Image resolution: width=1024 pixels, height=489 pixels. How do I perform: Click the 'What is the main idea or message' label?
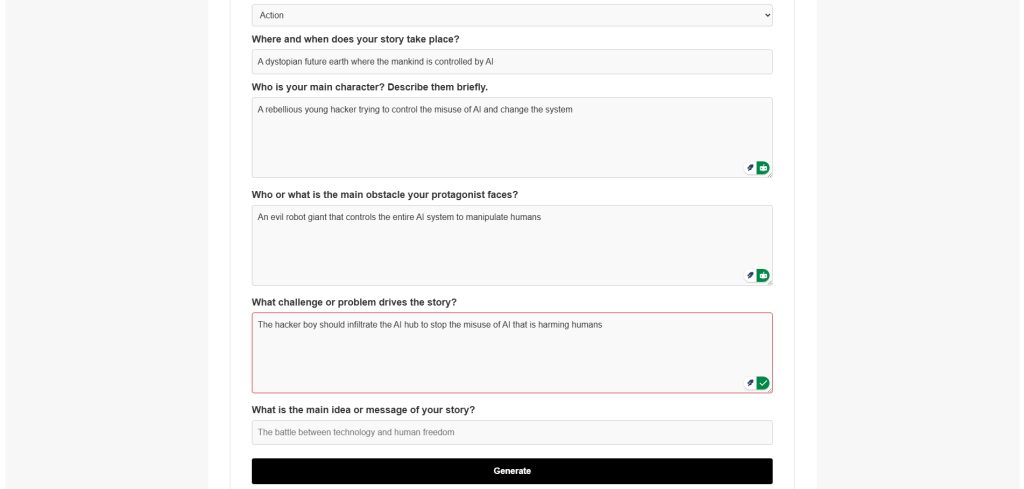pos(363,410)
